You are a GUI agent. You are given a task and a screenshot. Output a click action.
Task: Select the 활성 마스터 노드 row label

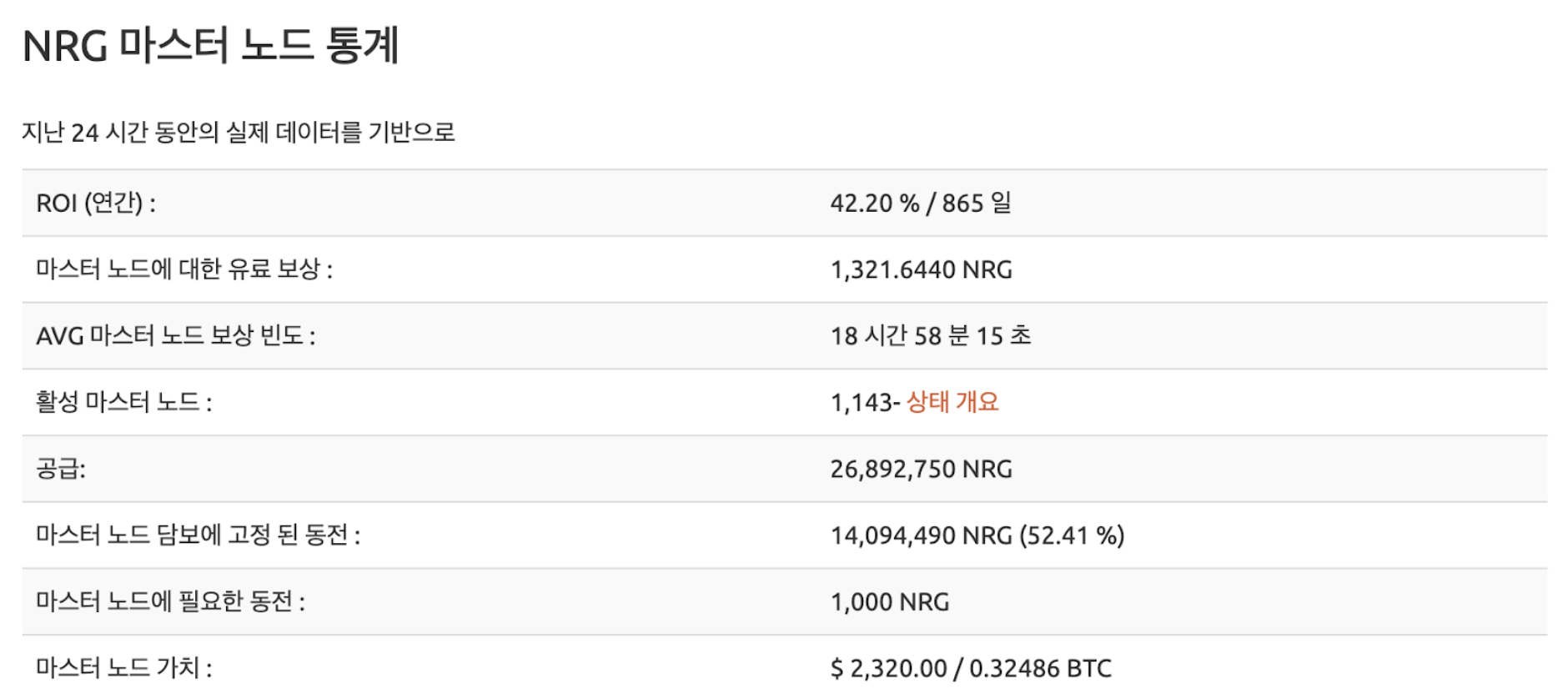click(124, 403)
